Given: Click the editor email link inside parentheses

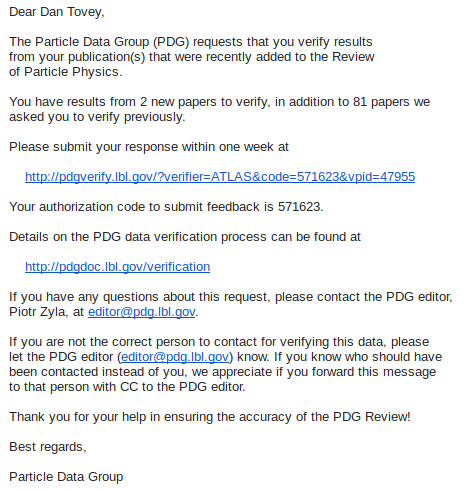Looking at the screenshot, I should [x=175, y=357].
